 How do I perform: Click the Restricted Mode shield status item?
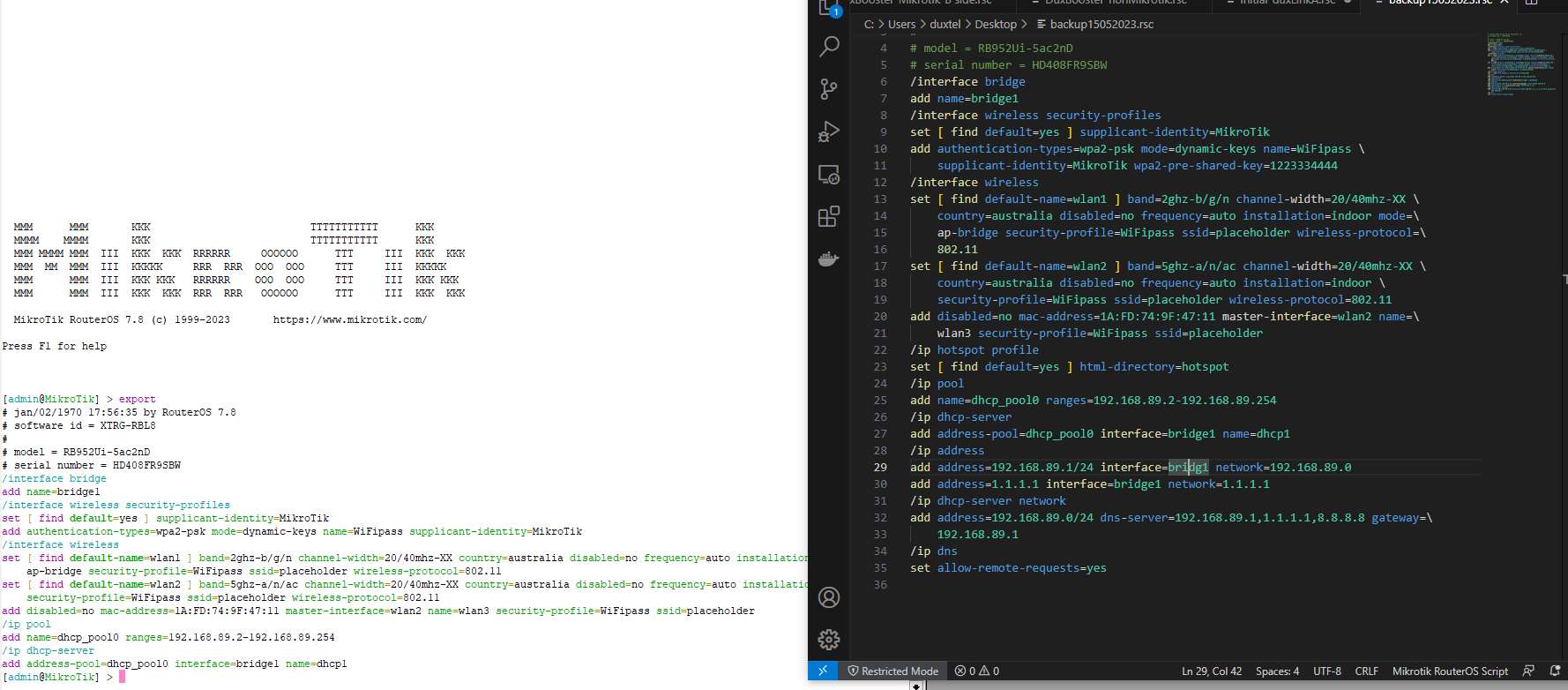coord(892,671)
